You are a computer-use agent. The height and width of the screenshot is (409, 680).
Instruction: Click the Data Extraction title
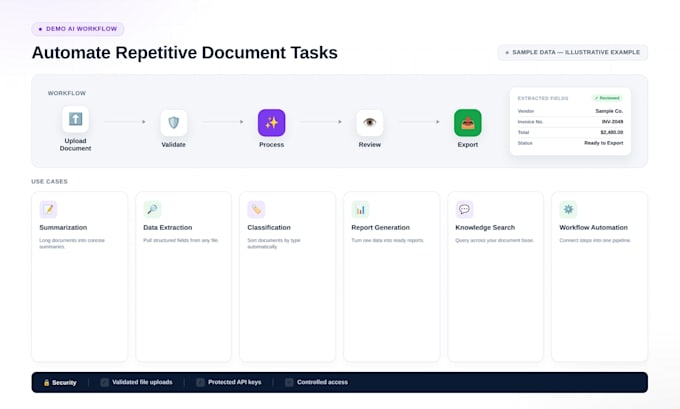167,227
